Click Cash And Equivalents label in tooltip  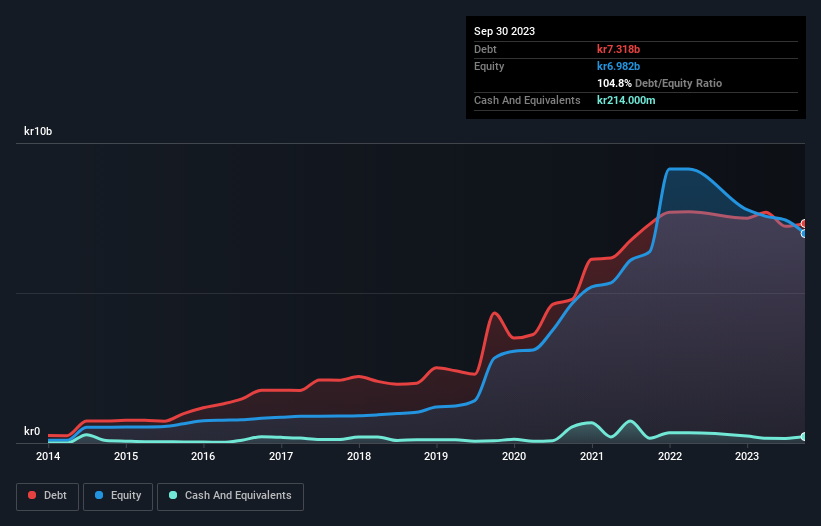click(x=527, y=100)
